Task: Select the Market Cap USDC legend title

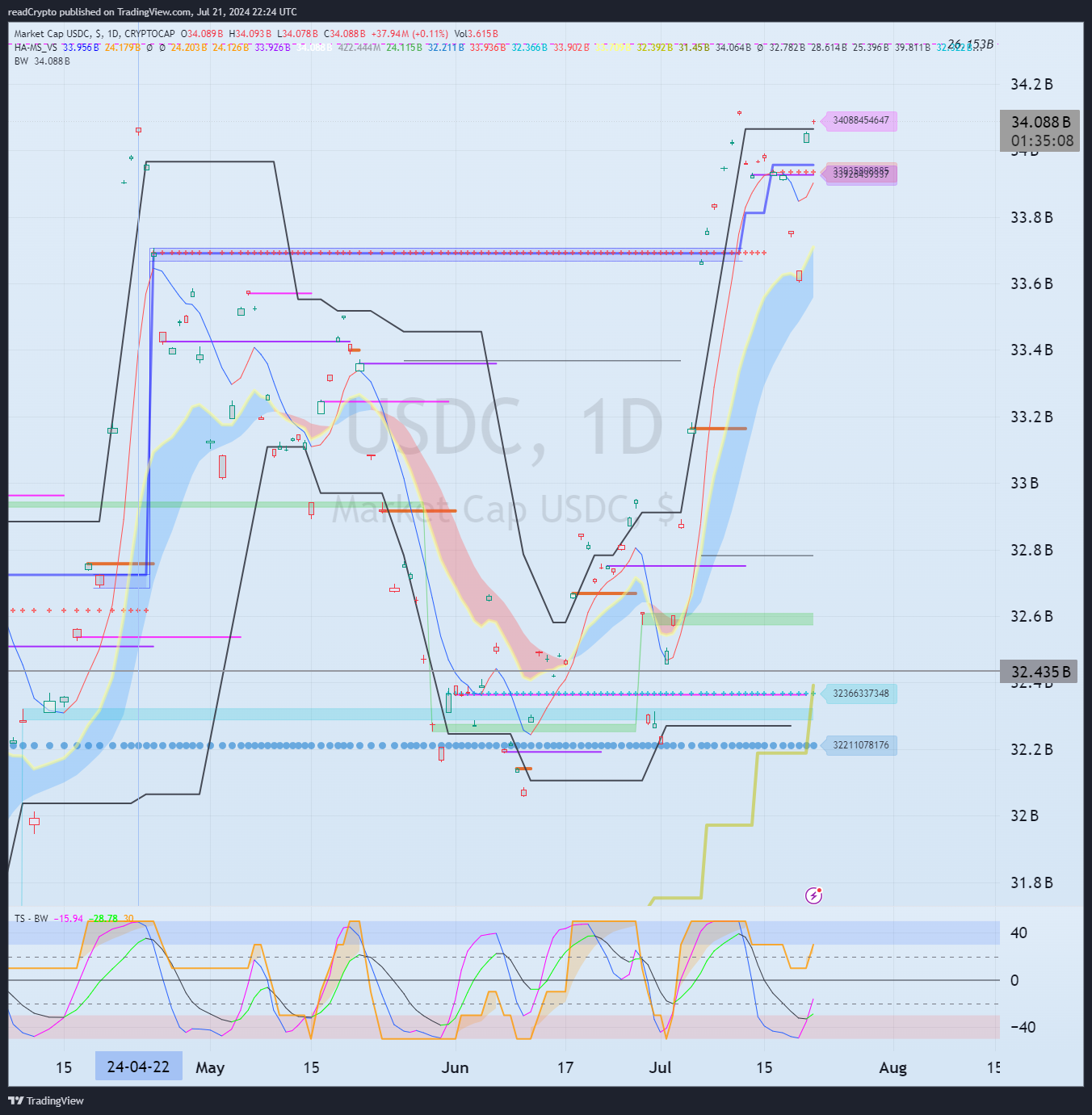Action: click(x=94, y=34)
